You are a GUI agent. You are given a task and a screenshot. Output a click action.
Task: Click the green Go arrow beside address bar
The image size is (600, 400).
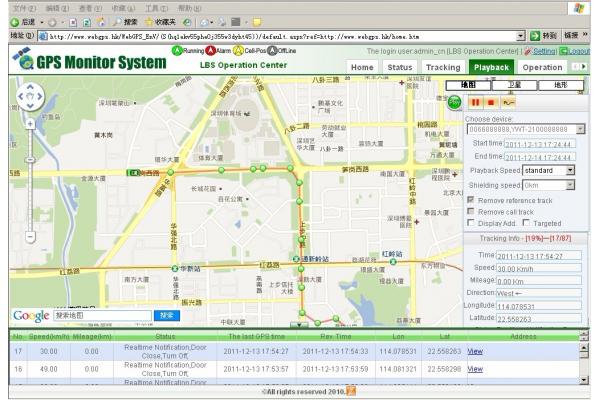pyautogui.click(x=535, y=36)
